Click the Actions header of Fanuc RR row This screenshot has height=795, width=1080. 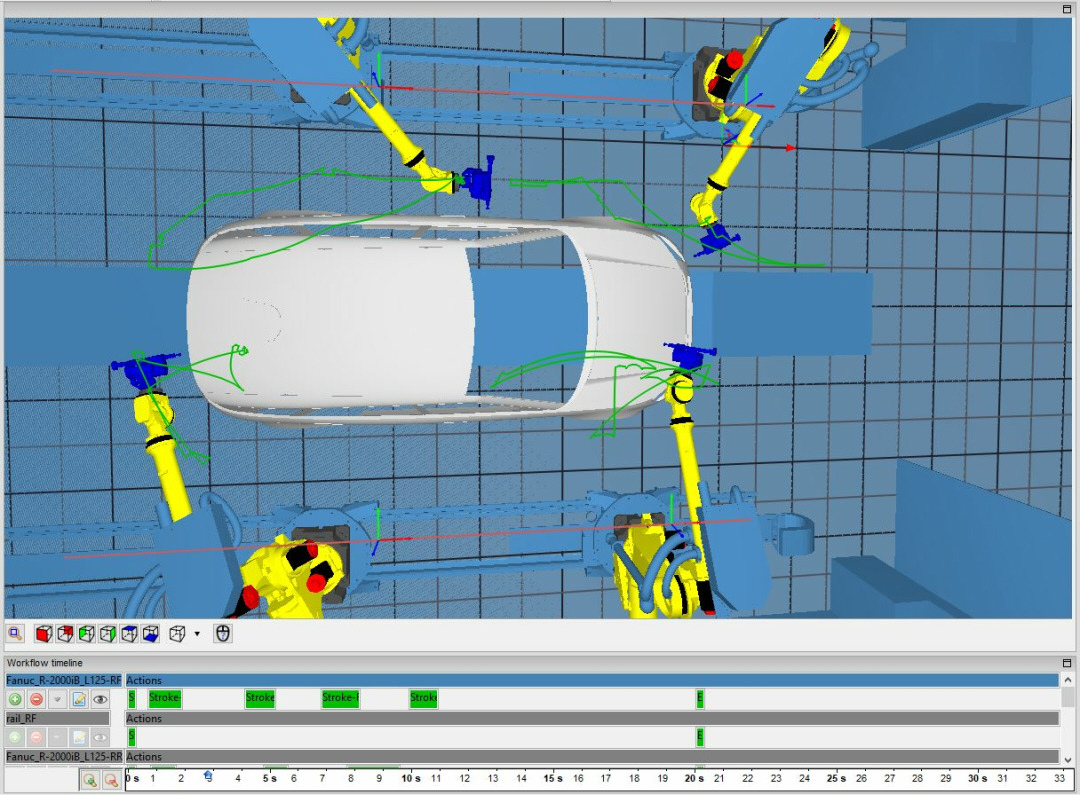point(592,756)
